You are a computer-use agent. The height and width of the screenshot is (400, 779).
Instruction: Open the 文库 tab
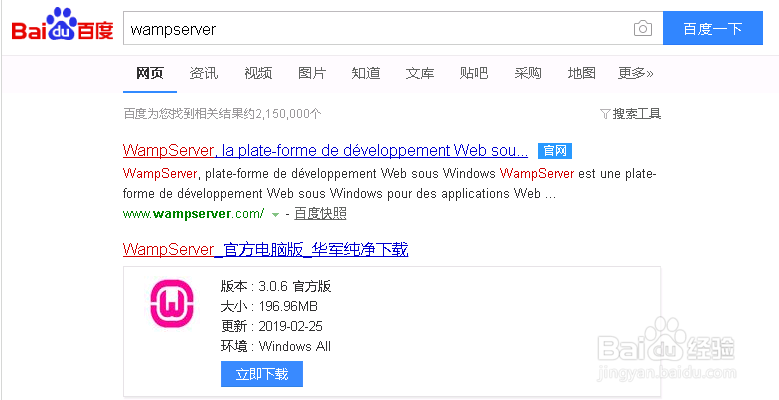[x=420, y=73]
